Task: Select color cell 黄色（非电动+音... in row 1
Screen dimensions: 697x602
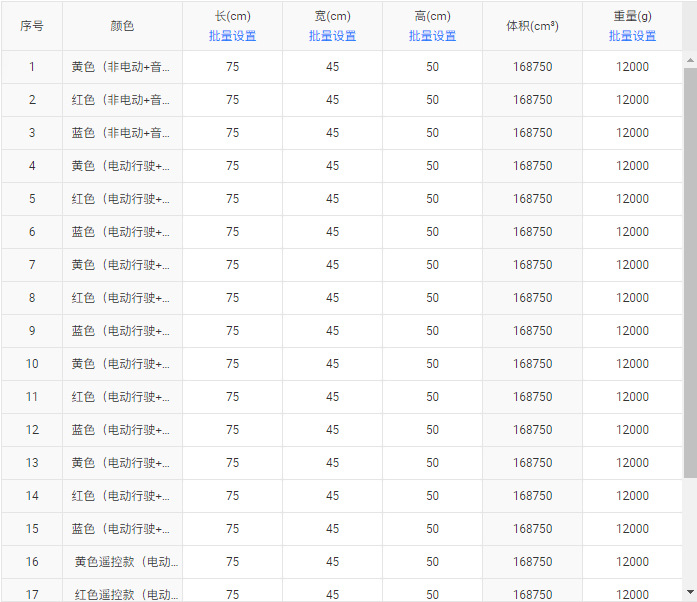Action: click(x=120, y=67)
